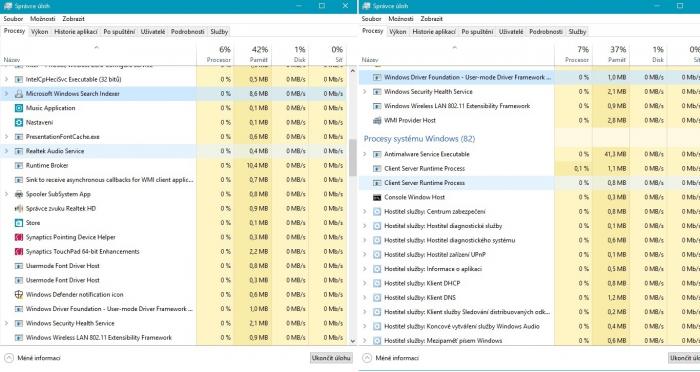The width and height of the screenshot is (700, 372).
Task: Select the Nastavení gear icon
Action: (19, 122)
